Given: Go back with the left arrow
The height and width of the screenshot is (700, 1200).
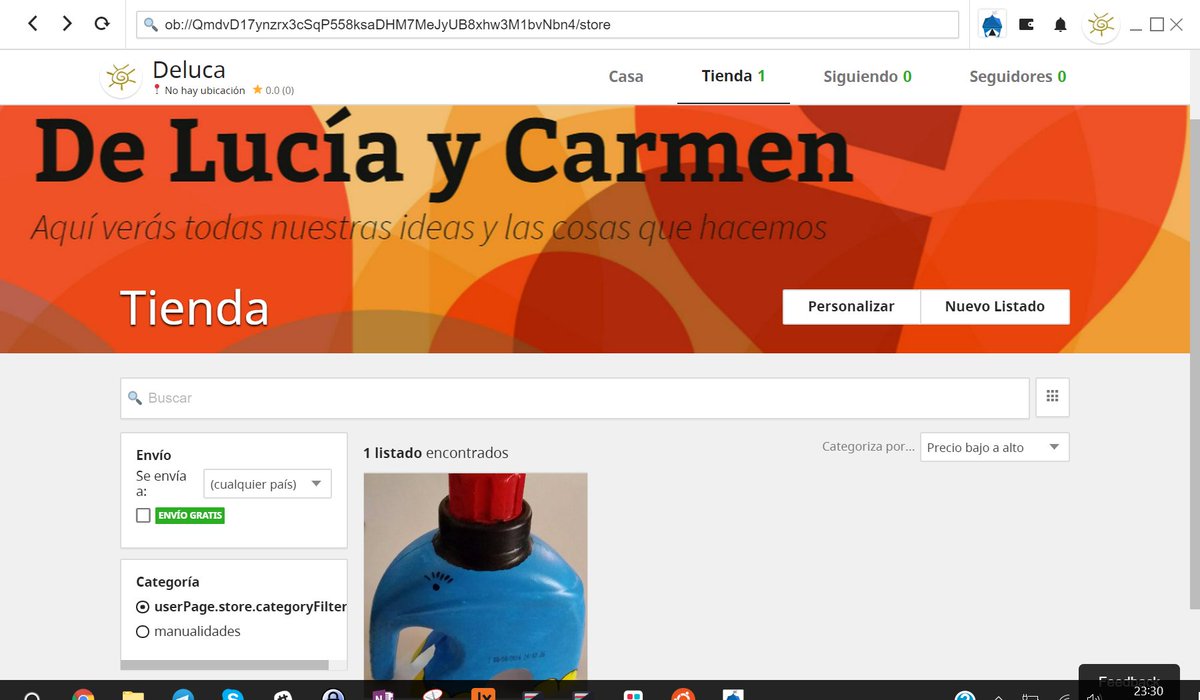Looking at the screenshot, I should click(x=33, y=24).
